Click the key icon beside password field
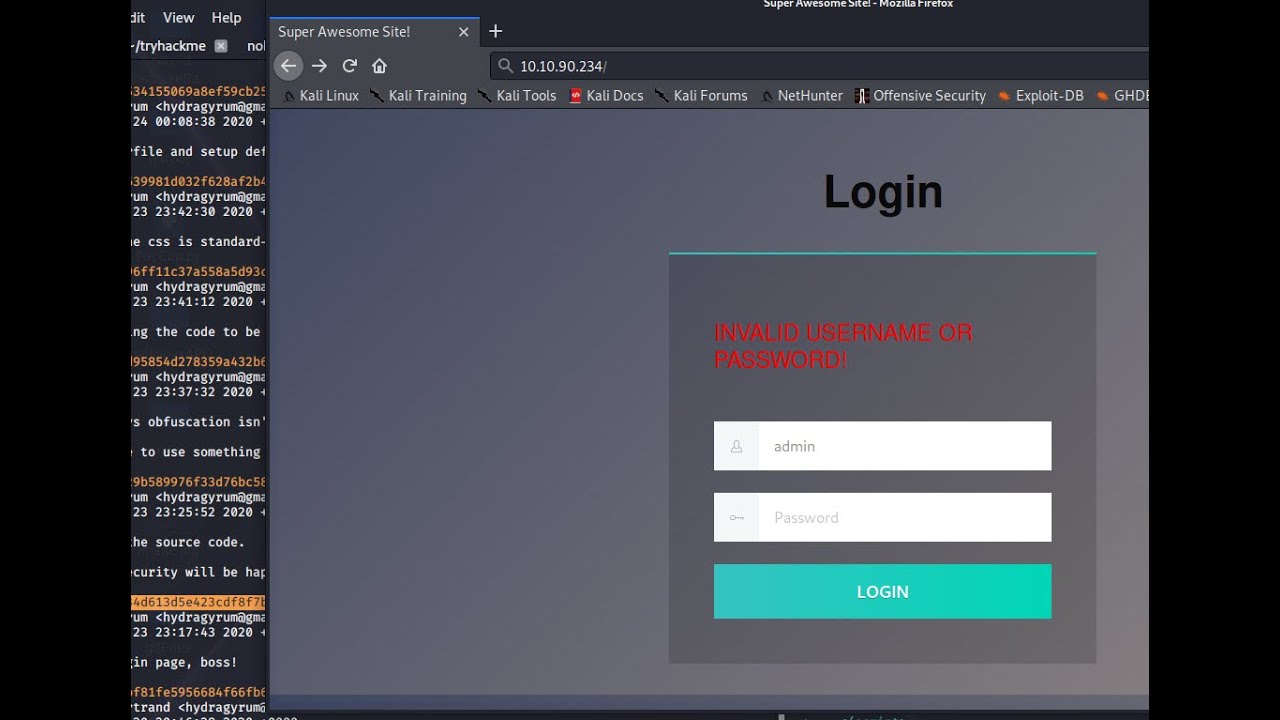The height and width of the screenshot is (720, 1280). tap(736, 518)
